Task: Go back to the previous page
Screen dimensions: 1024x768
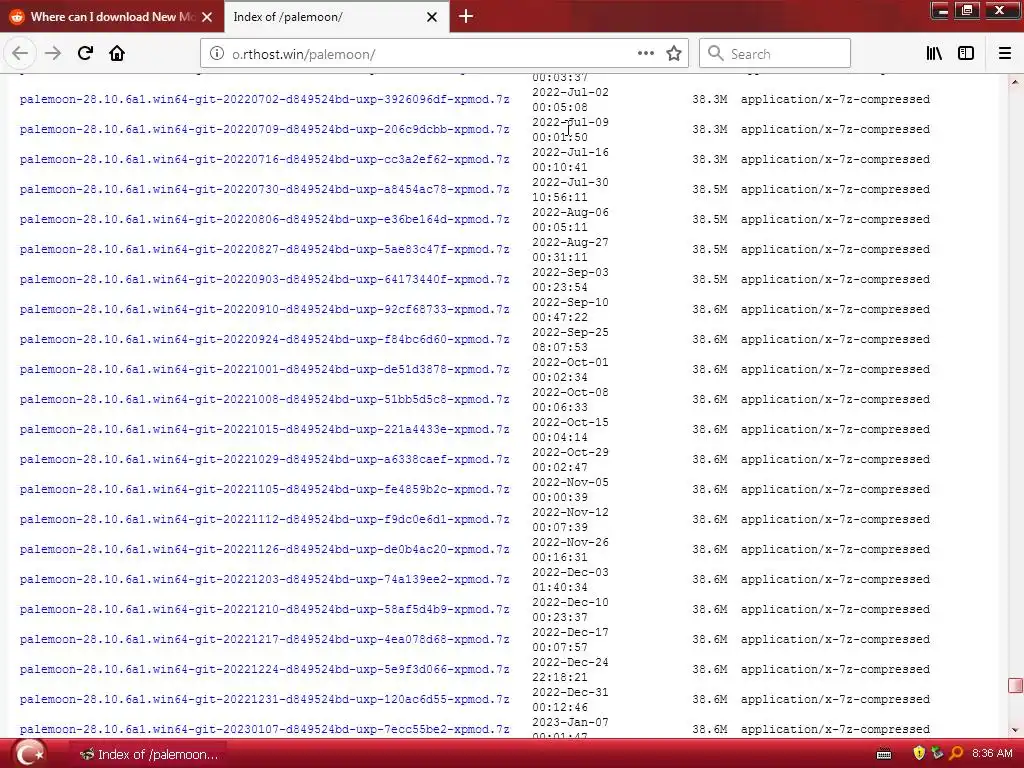Action: [x=20, y=54]
